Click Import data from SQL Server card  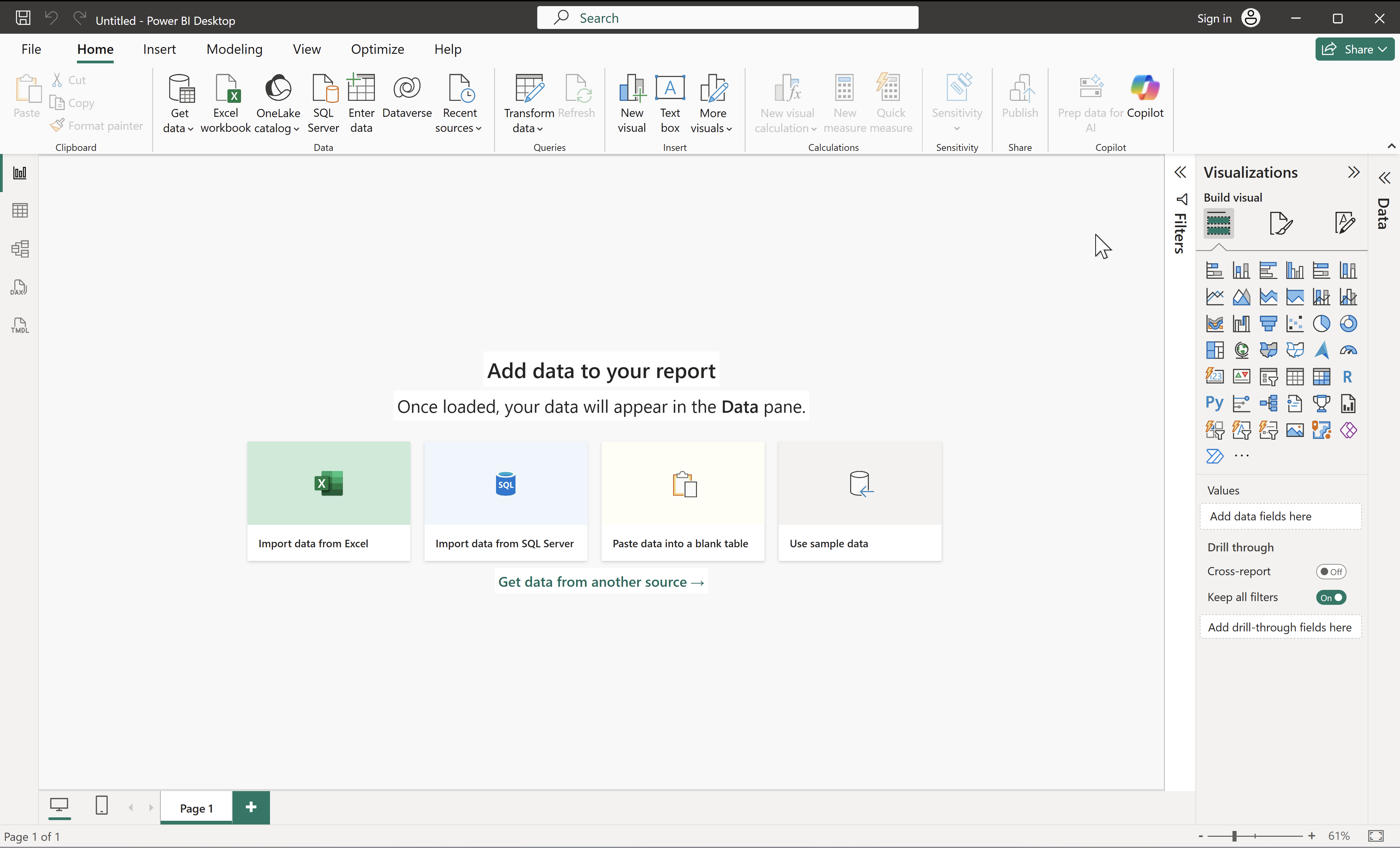(x=506, y=501)
